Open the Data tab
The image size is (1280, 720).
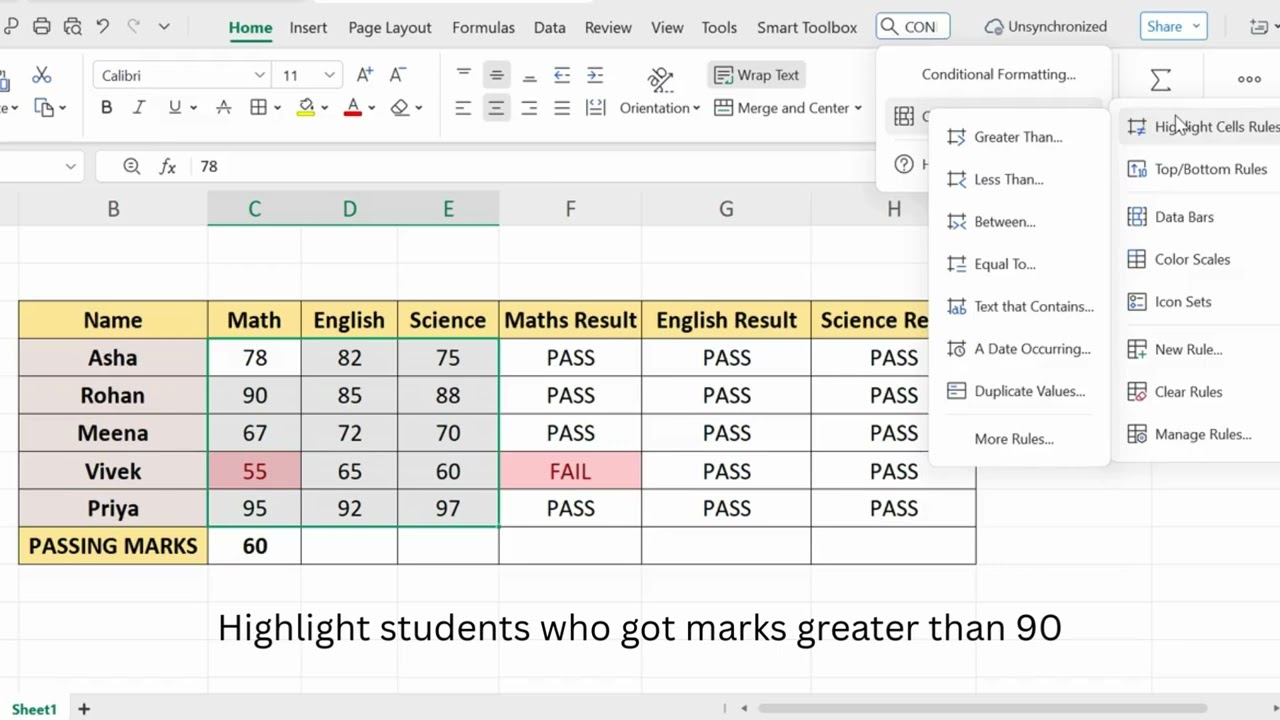click(x=549, y=27)
